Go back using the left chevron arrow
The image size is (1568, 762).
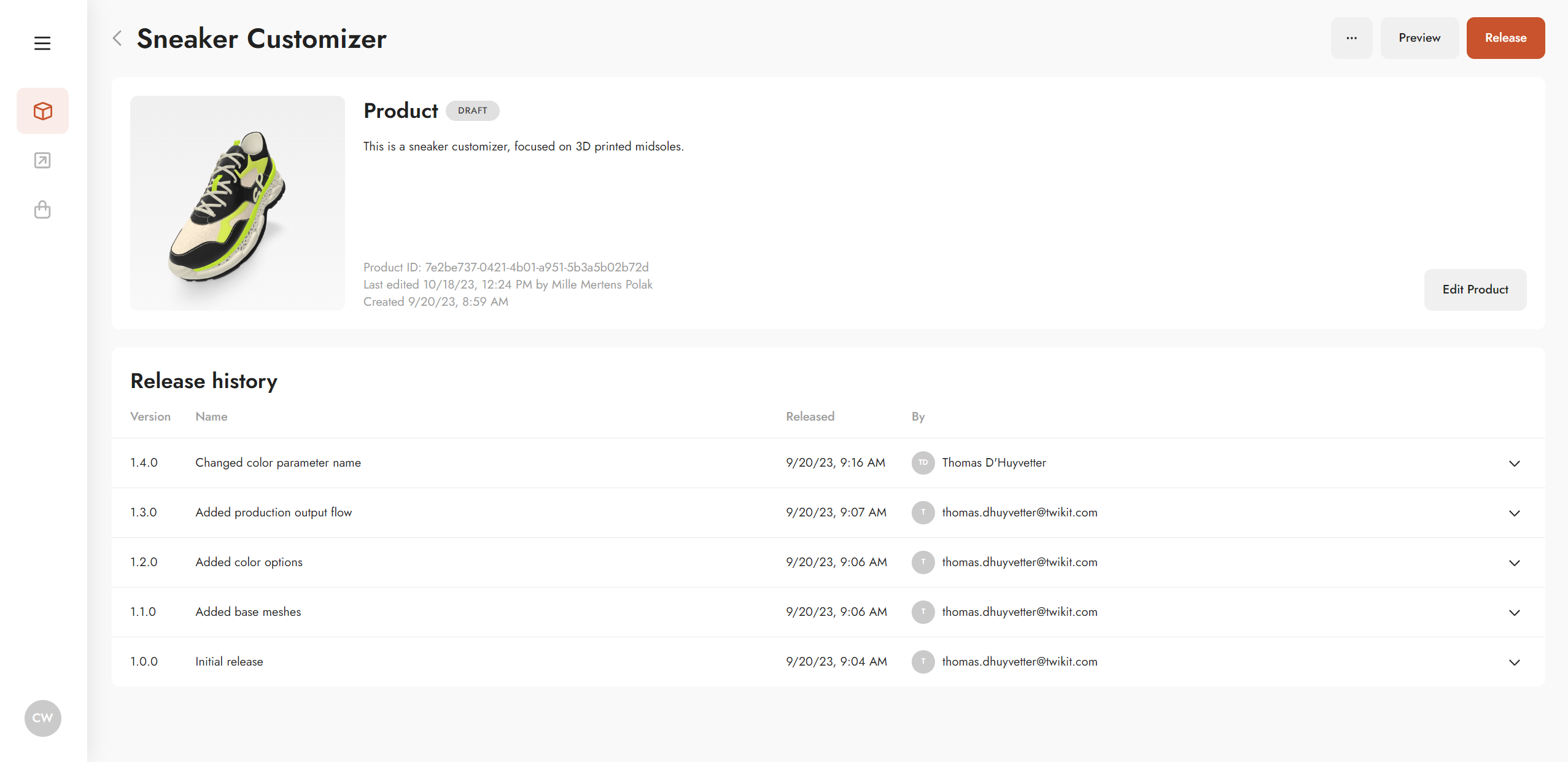coord(117,39)
